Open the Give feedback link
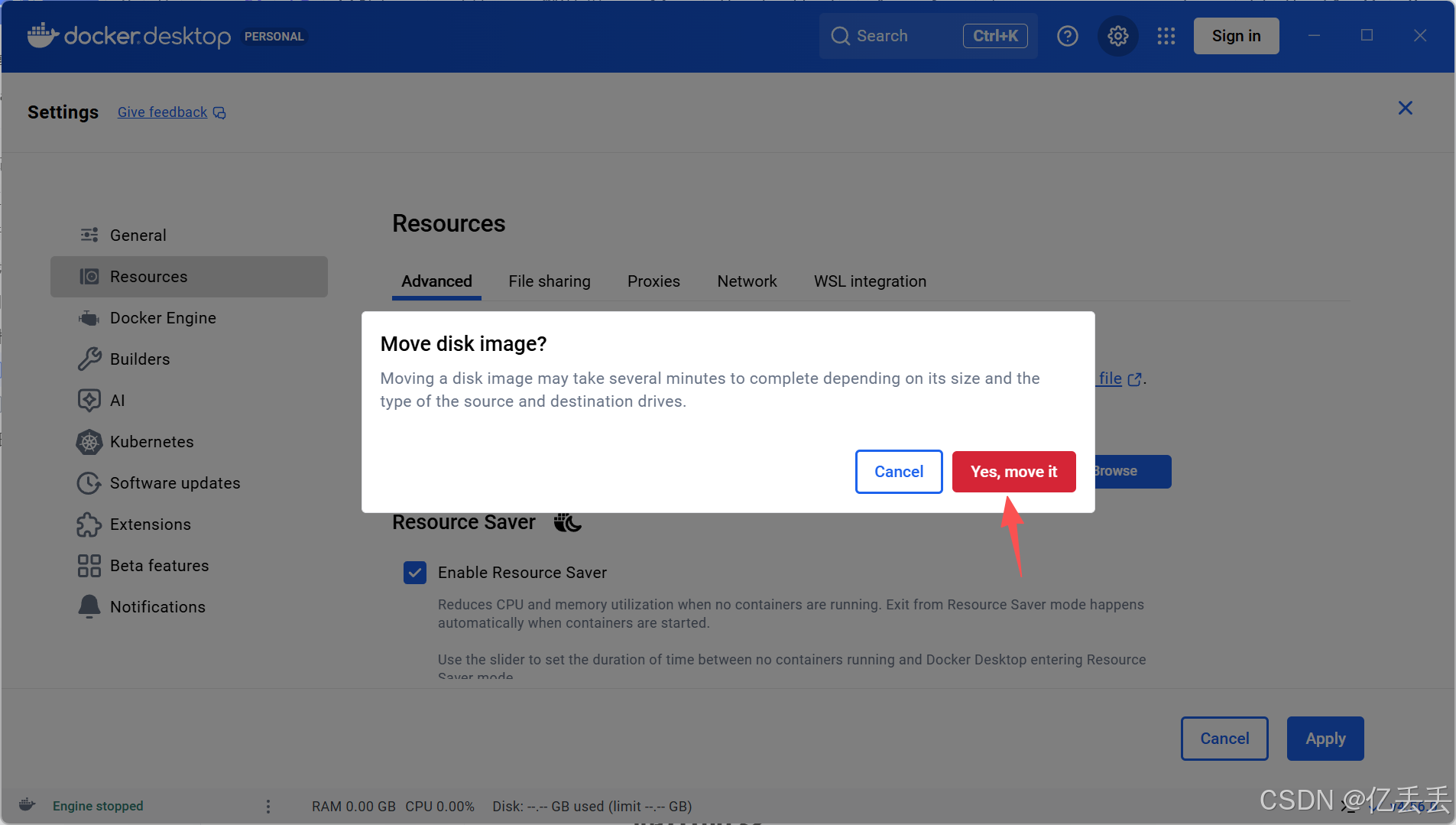The width and height of the screenshot is (1456, 825). pos(162,112)
